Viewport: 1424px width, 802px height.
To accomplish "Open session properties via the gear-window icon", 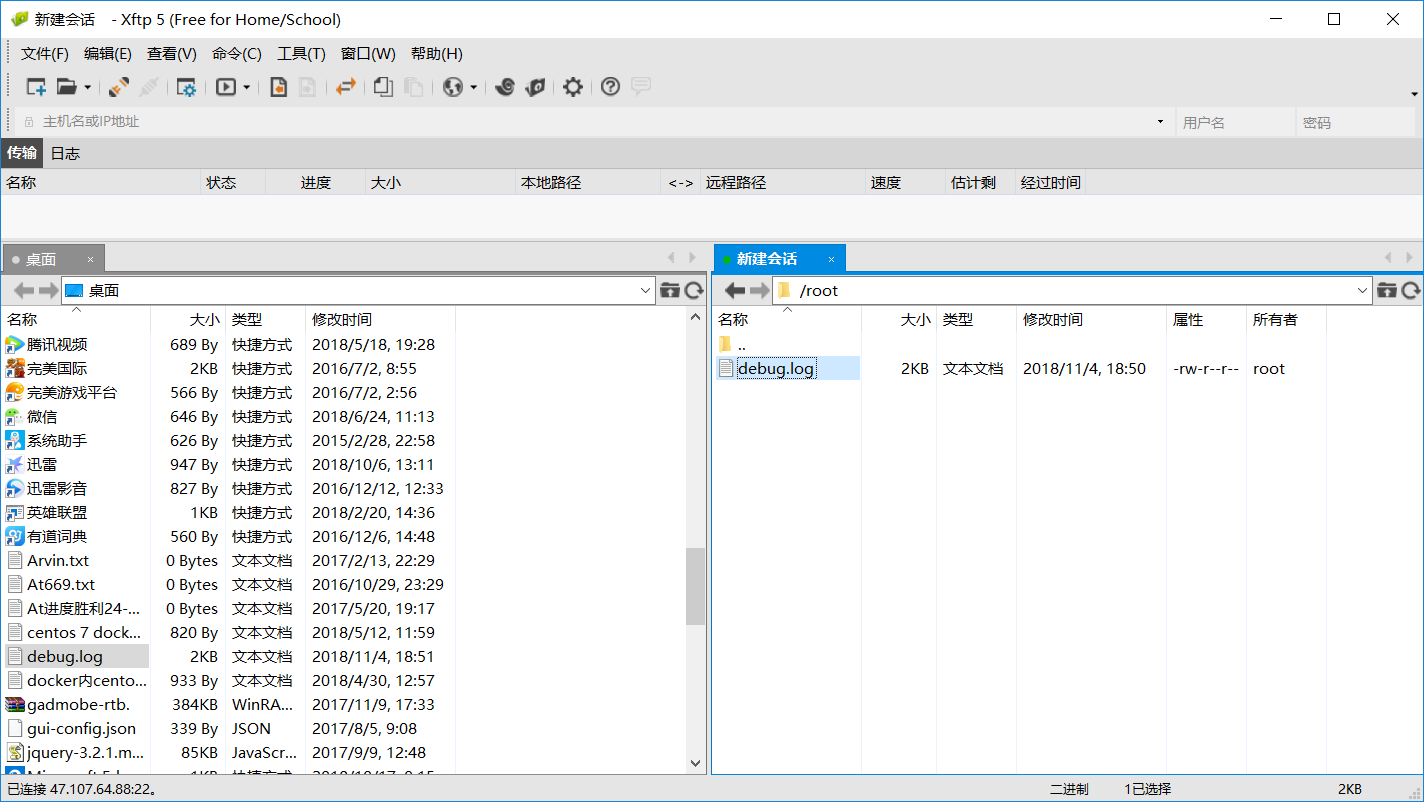I will [x=188, y=87].
